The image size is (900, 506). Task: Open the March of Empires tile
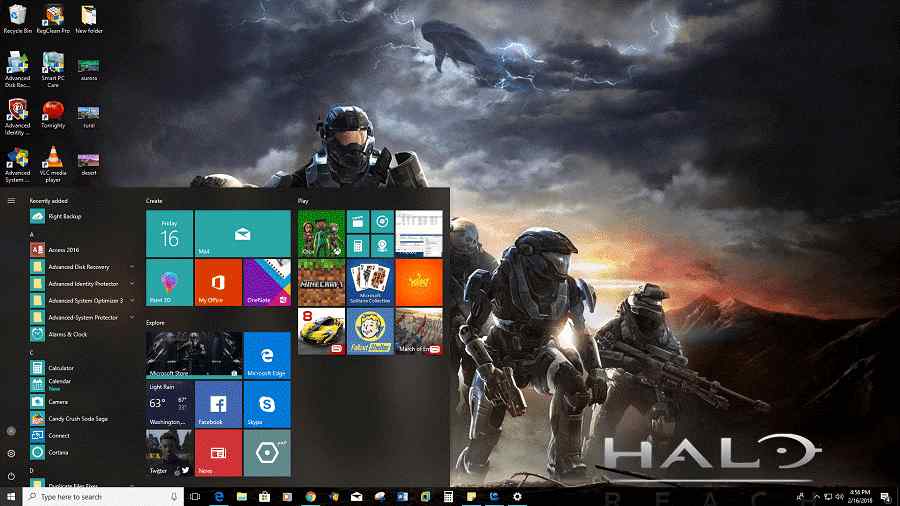click(419, 331)
